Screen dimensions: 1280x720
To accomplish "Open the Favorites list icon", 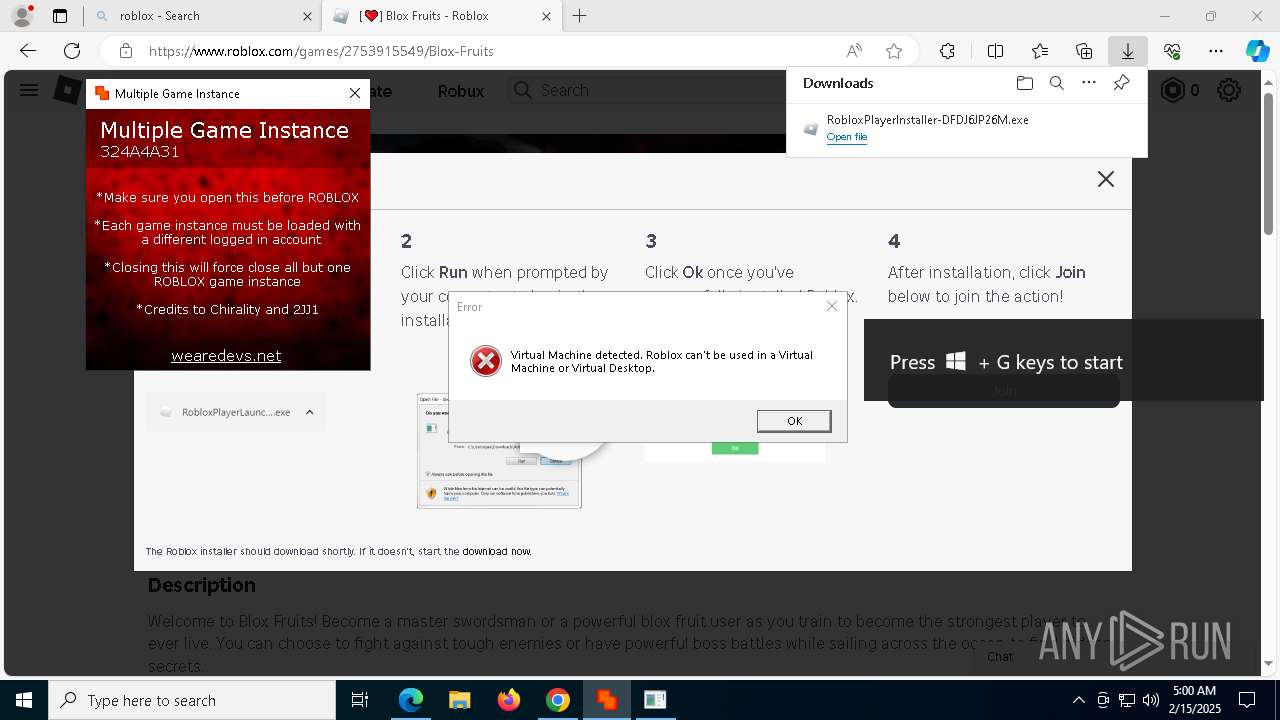I will coord(1040,51).
